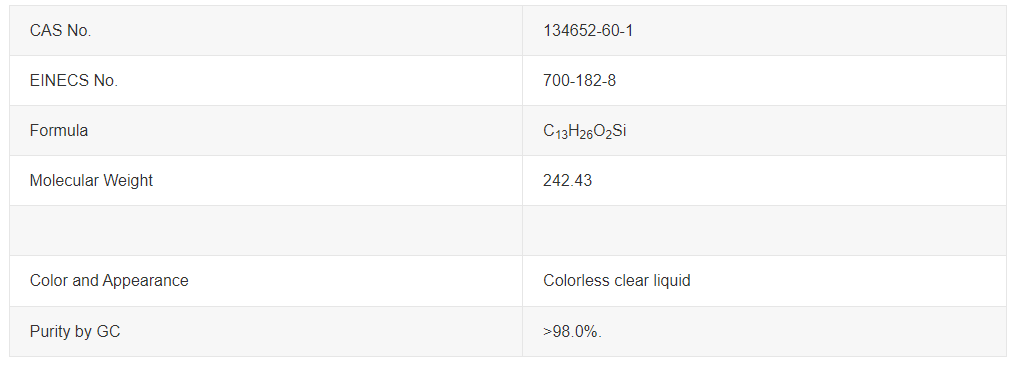1020x367 pixels.
Task: Click the CAS No. label cell
Action: point(266,31)
